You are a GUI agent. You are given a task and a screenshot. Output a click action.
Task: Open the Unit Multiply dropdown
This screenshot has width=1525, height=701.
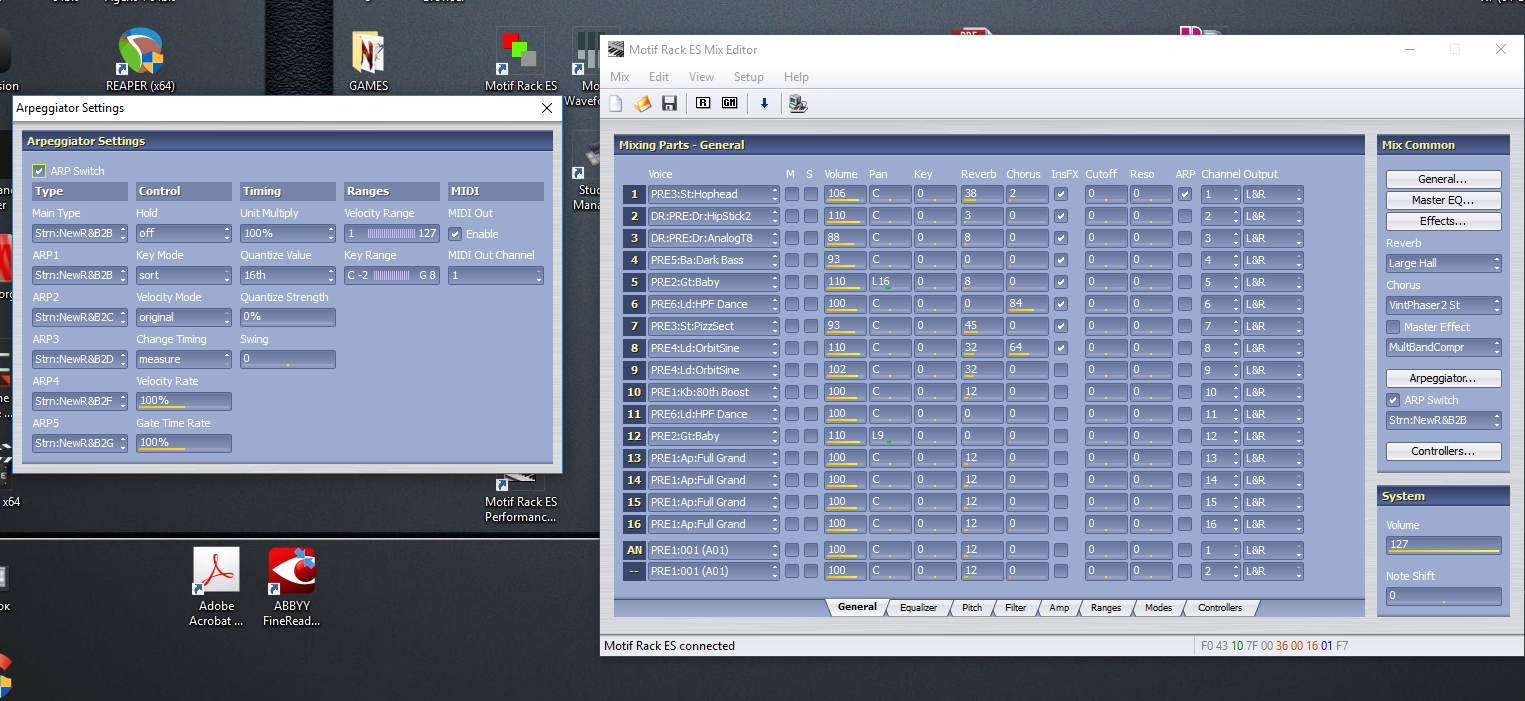pos(288,233)
